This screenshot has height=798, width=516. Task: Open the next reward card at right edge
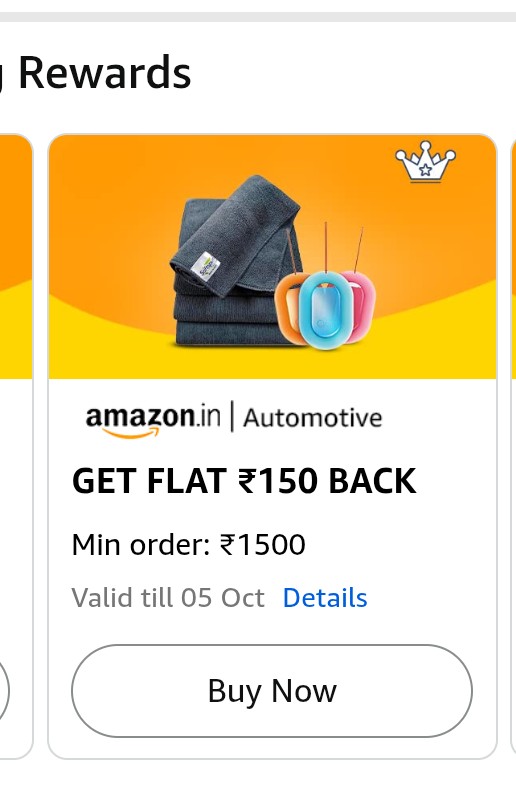point(513,446)
